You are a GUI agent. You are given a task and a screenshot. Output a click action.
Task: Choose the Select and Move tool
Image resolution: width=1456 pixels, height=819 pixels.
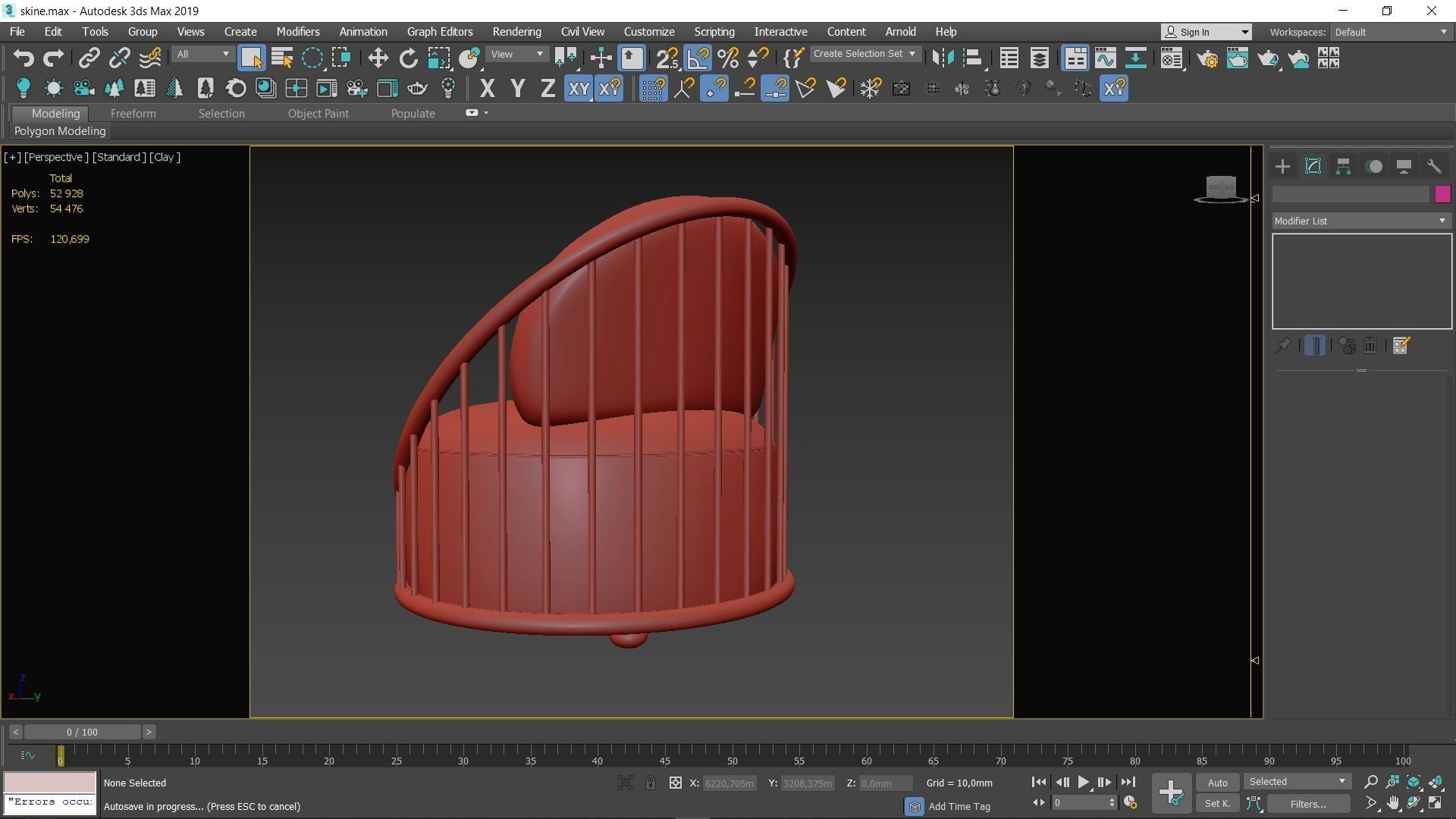(378, 58)
